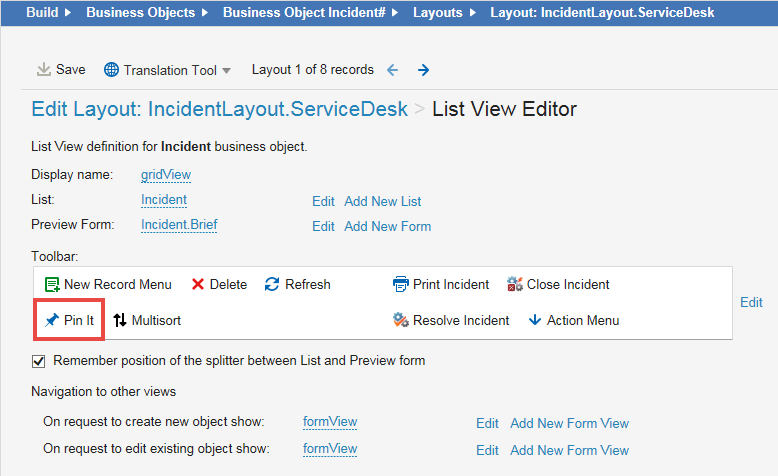The height and width of the screenshot is (476, 778).
Task: Open the Translation Tool dropdown
Action: (168, 70)
